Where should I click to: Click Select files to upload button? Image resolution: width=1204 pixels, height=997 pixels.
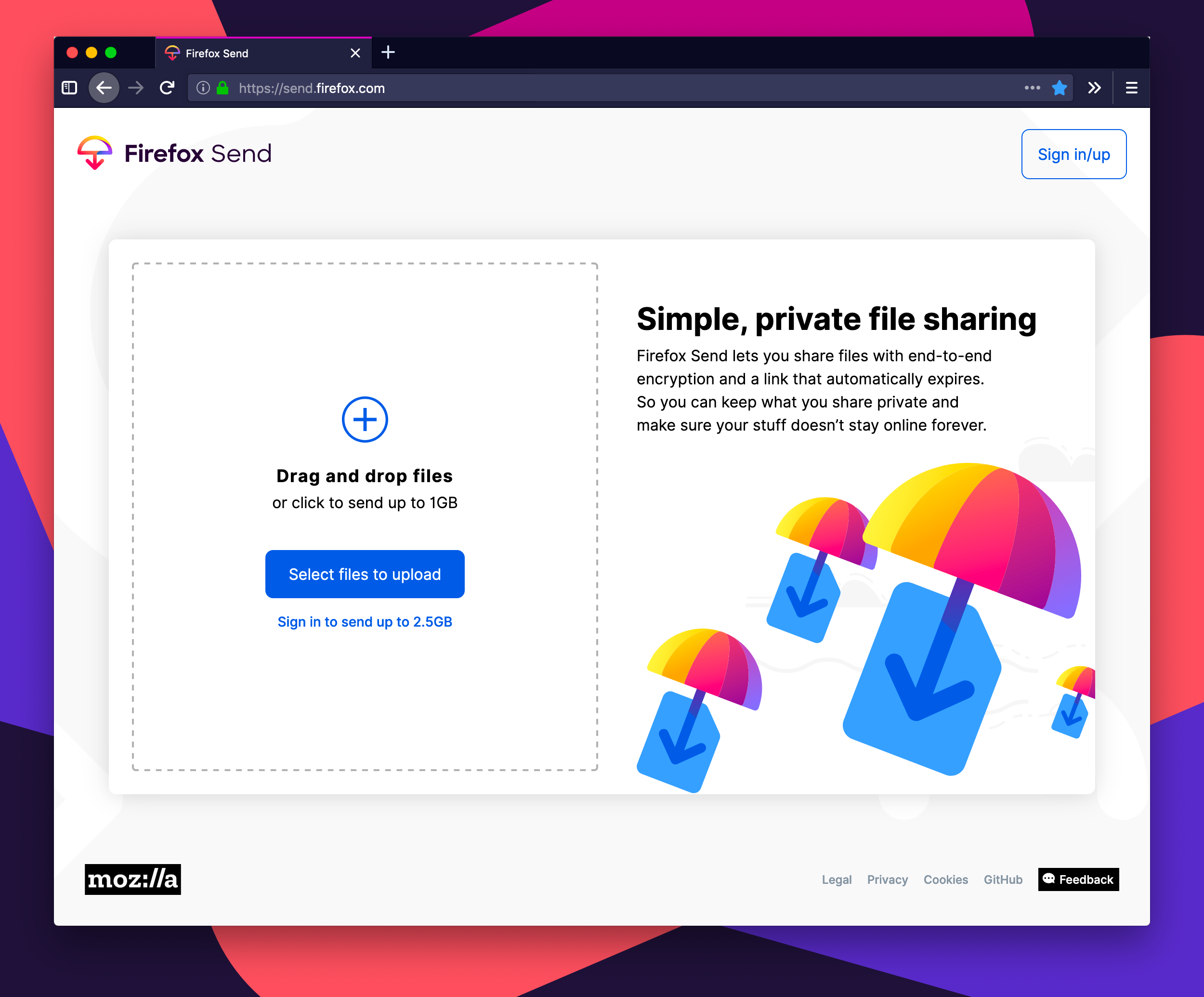tap(365, 574)
